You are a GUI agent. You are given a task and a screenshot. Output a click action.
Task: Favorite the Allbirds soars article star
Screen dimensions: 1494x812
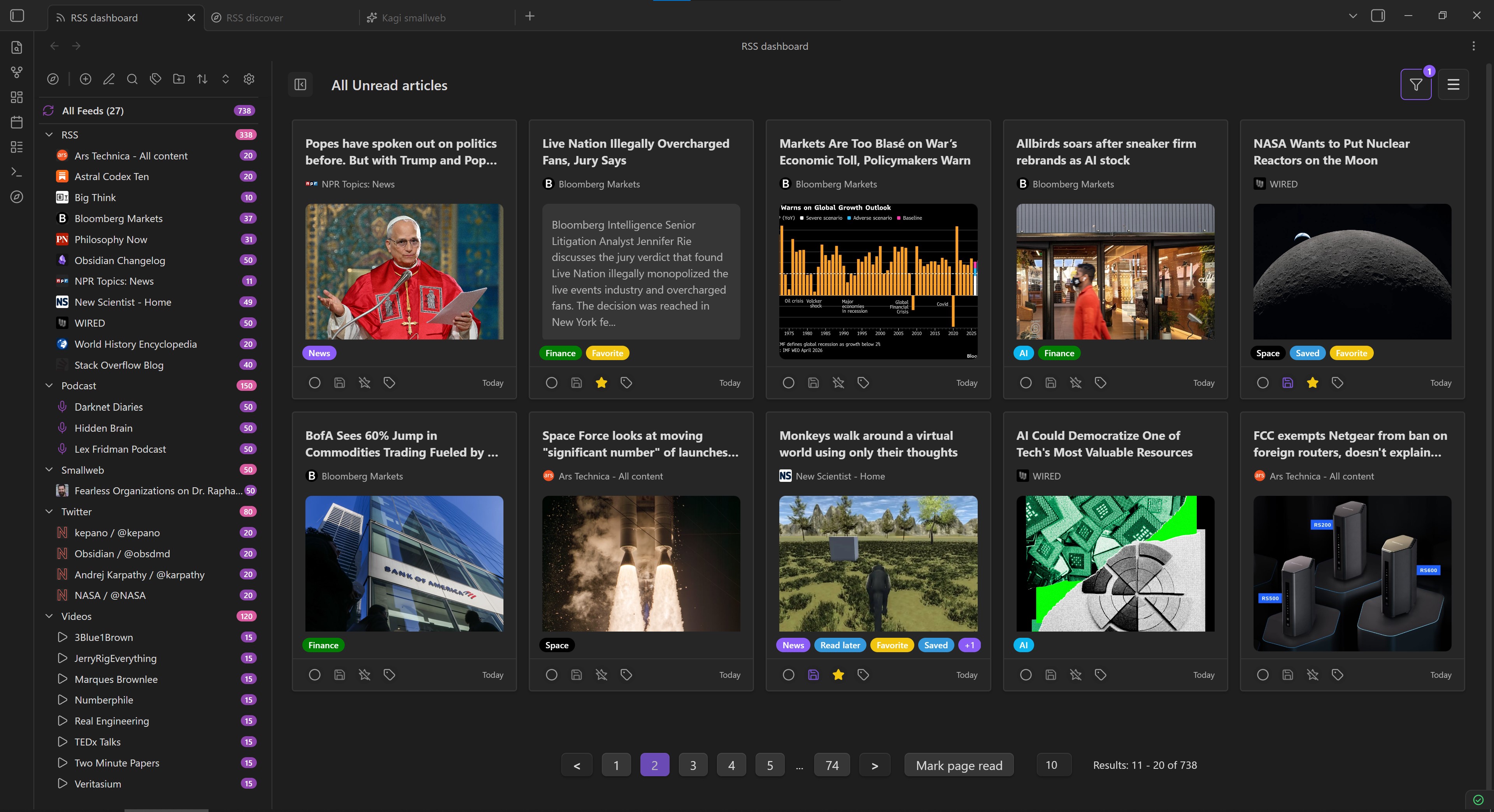coord(1075,383)
